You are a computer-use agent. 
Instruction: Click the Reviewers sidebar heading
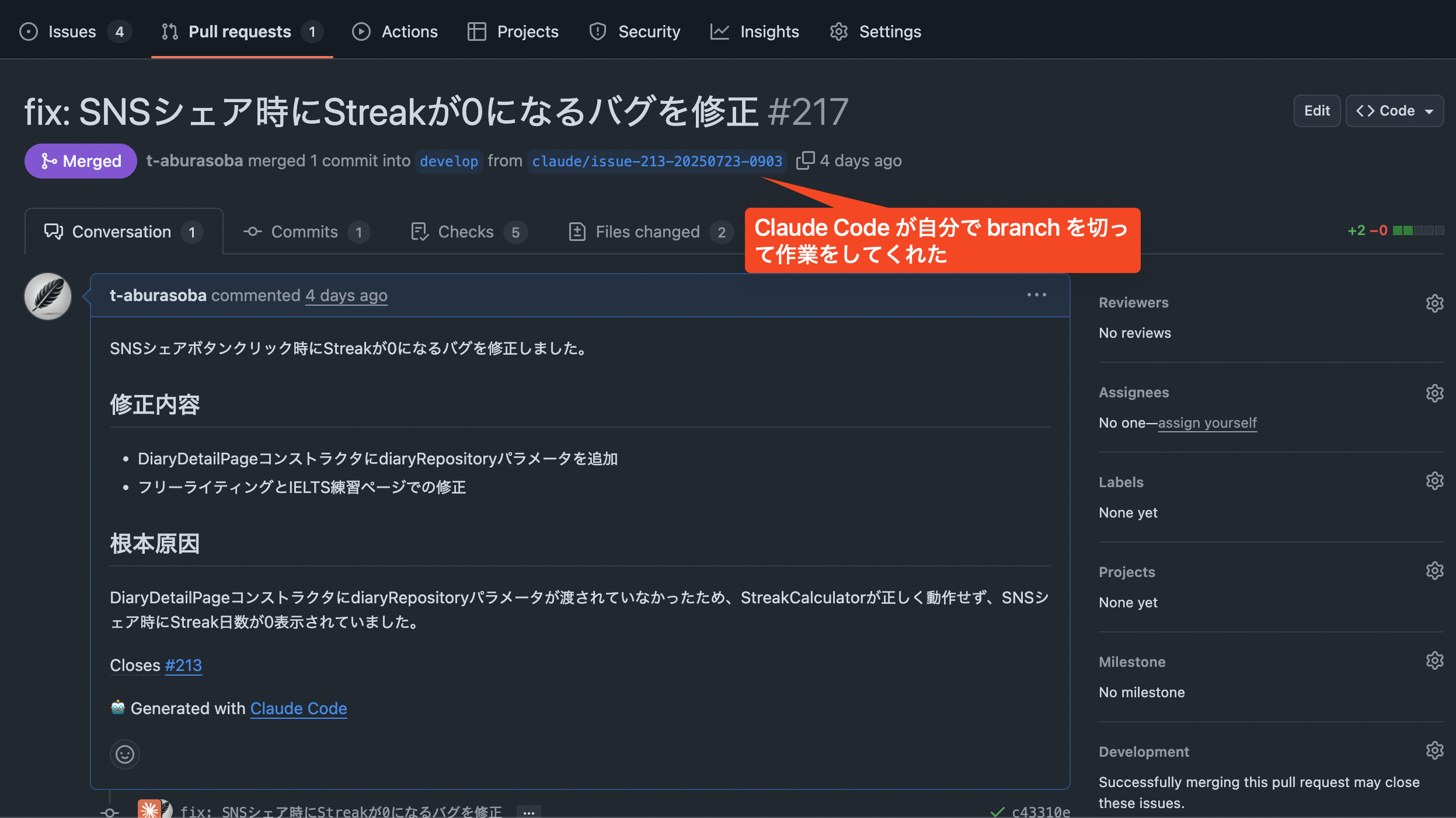click(1133, 303)
